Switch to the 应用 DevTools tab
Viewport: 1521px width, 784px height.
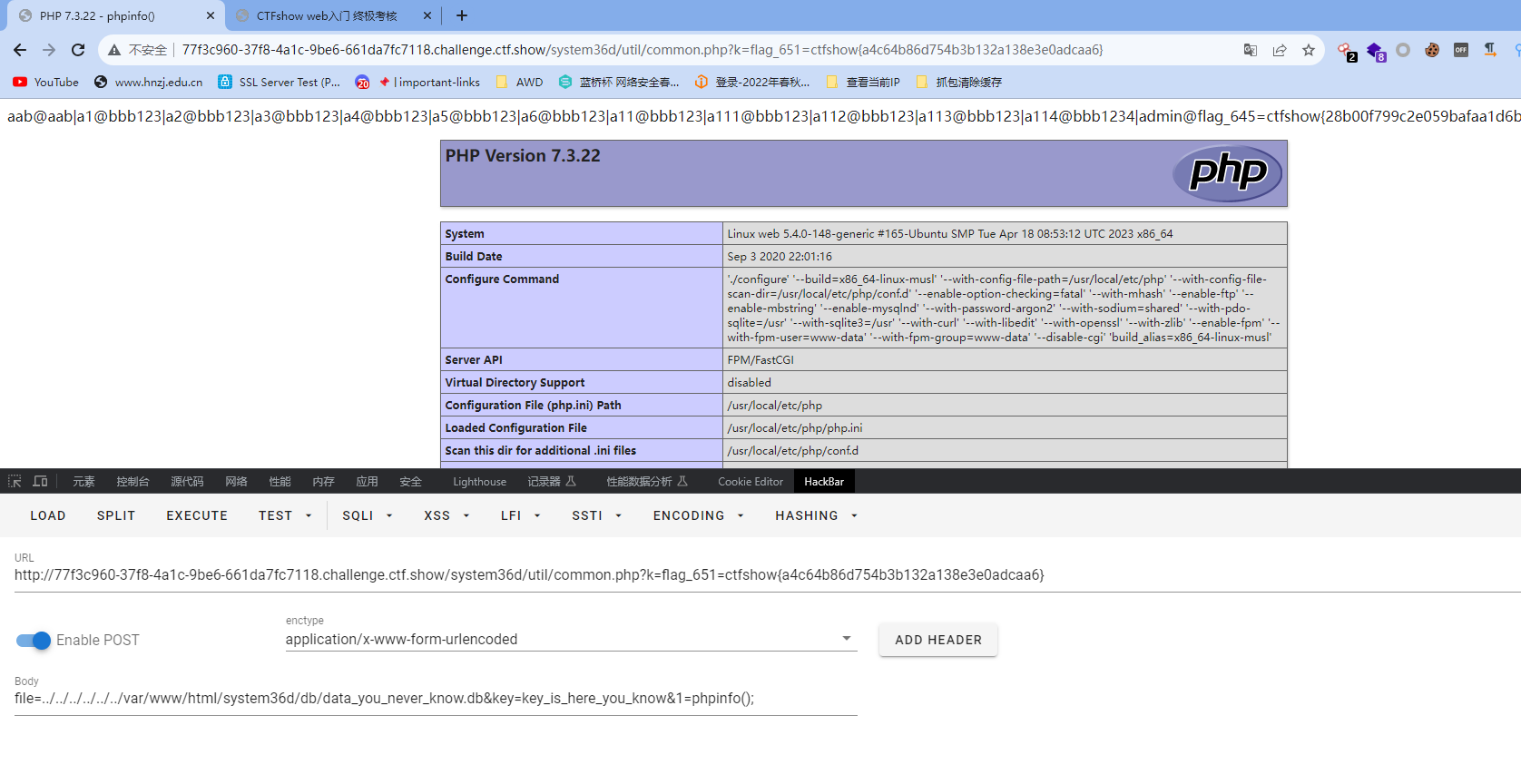(x=367, y=482)
